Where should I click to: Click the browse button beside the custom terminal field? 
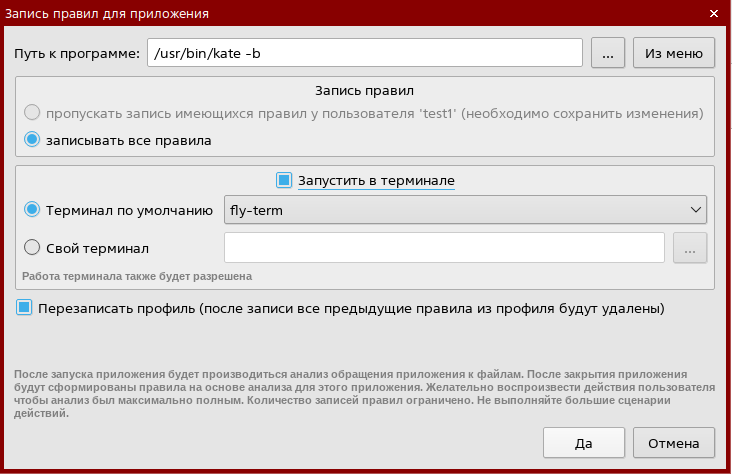[x=690, y=247]
